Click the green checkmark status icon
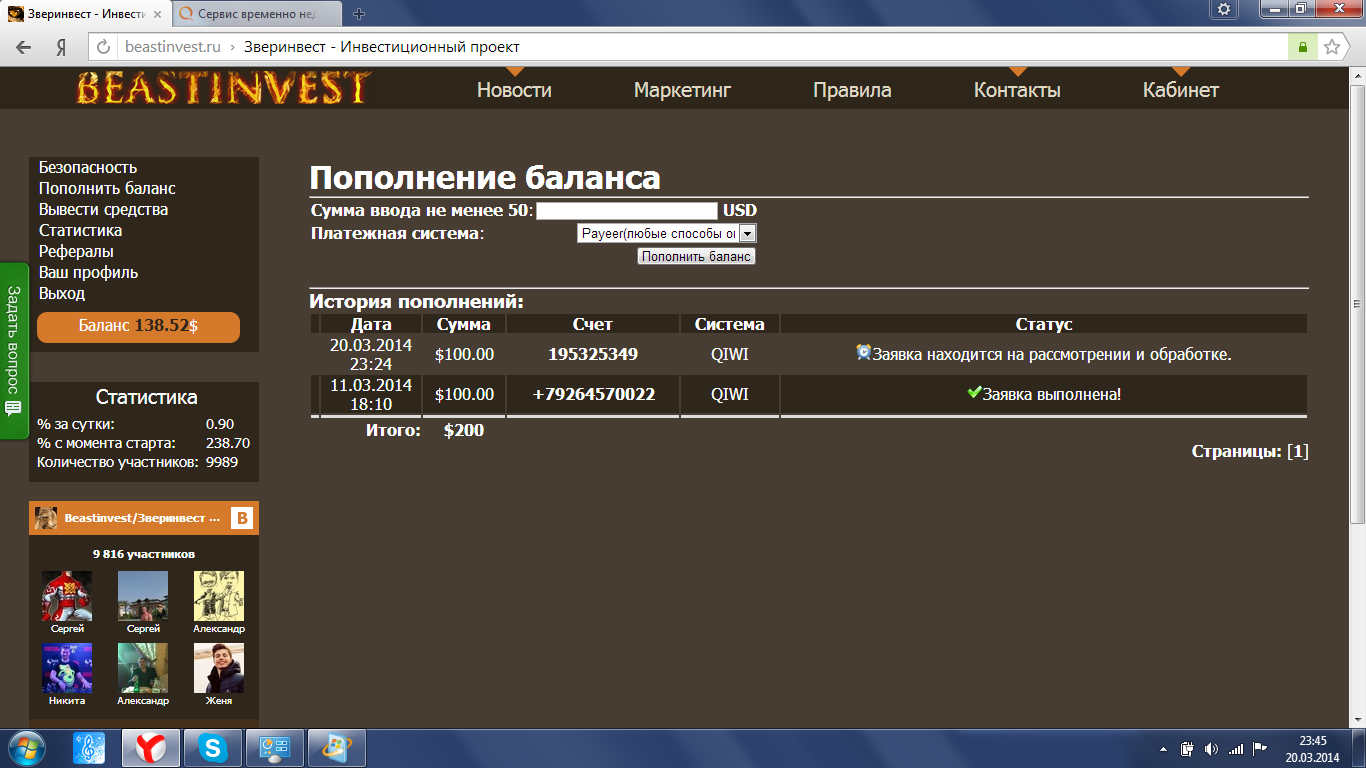The width and height of the screenshot is (1366, 768). click(x=975, y=393)
